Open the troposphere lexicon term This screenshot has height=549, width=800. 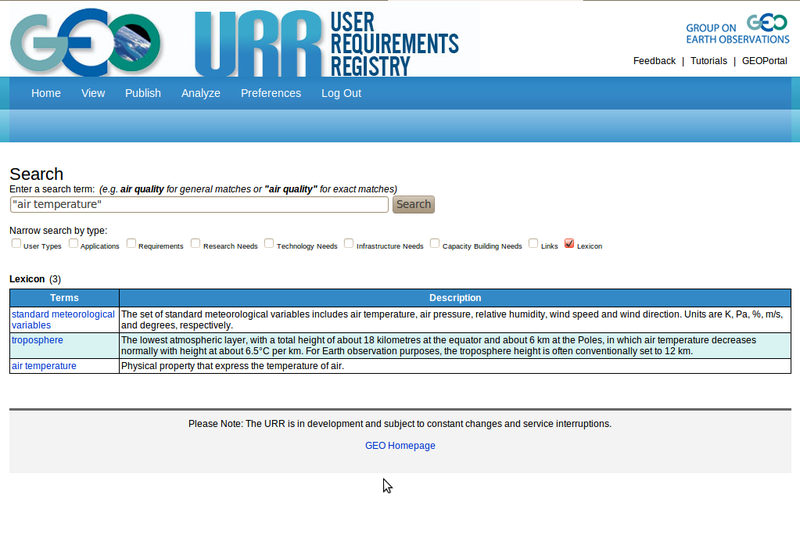pos(37,340)
